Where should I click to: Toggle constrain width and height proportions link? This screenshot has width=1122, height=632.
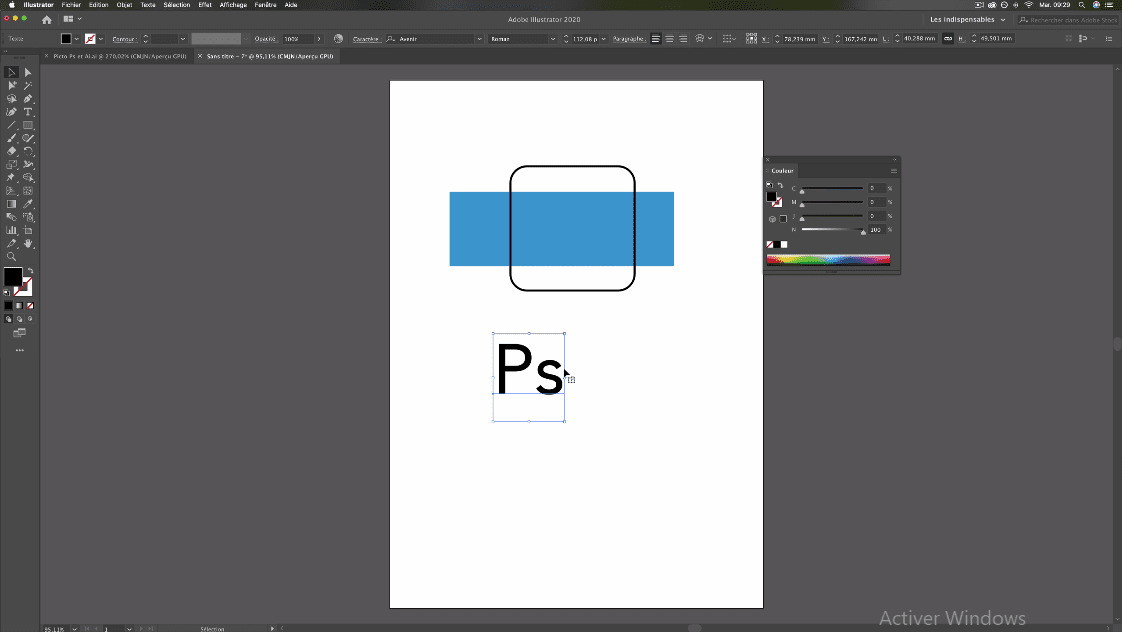[x=948, y=39]
